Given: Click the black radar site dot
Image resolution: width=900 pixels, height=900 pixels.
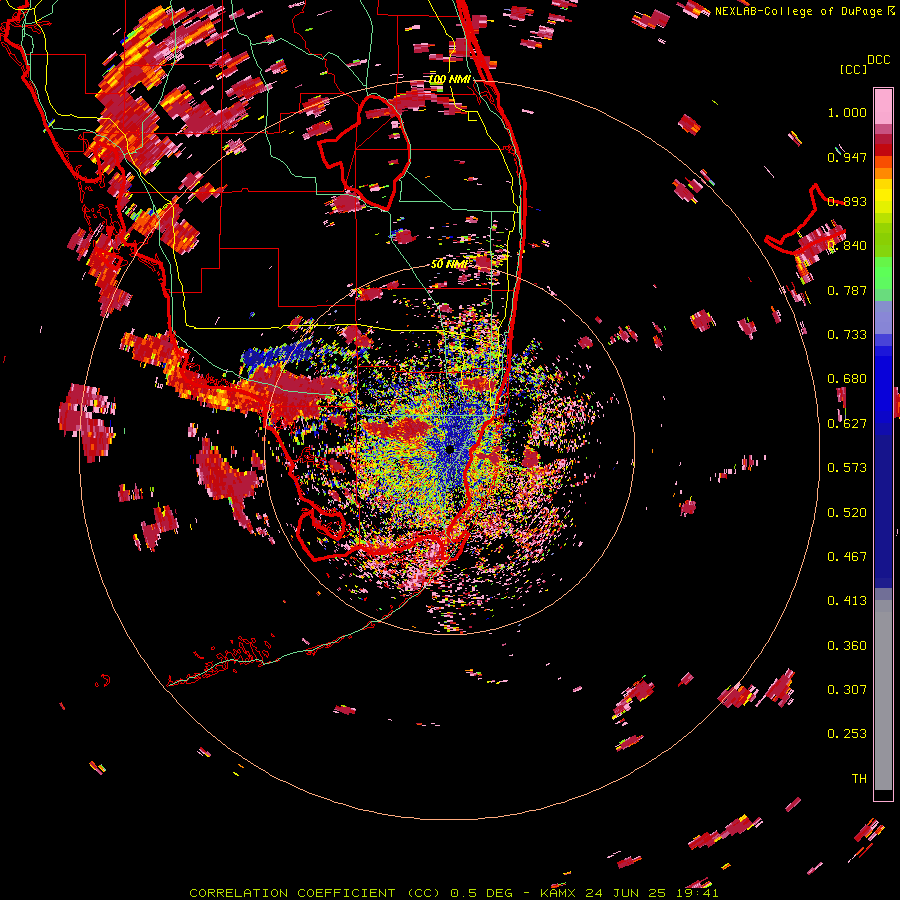Looking at the screenshot, I should point(450,449).
